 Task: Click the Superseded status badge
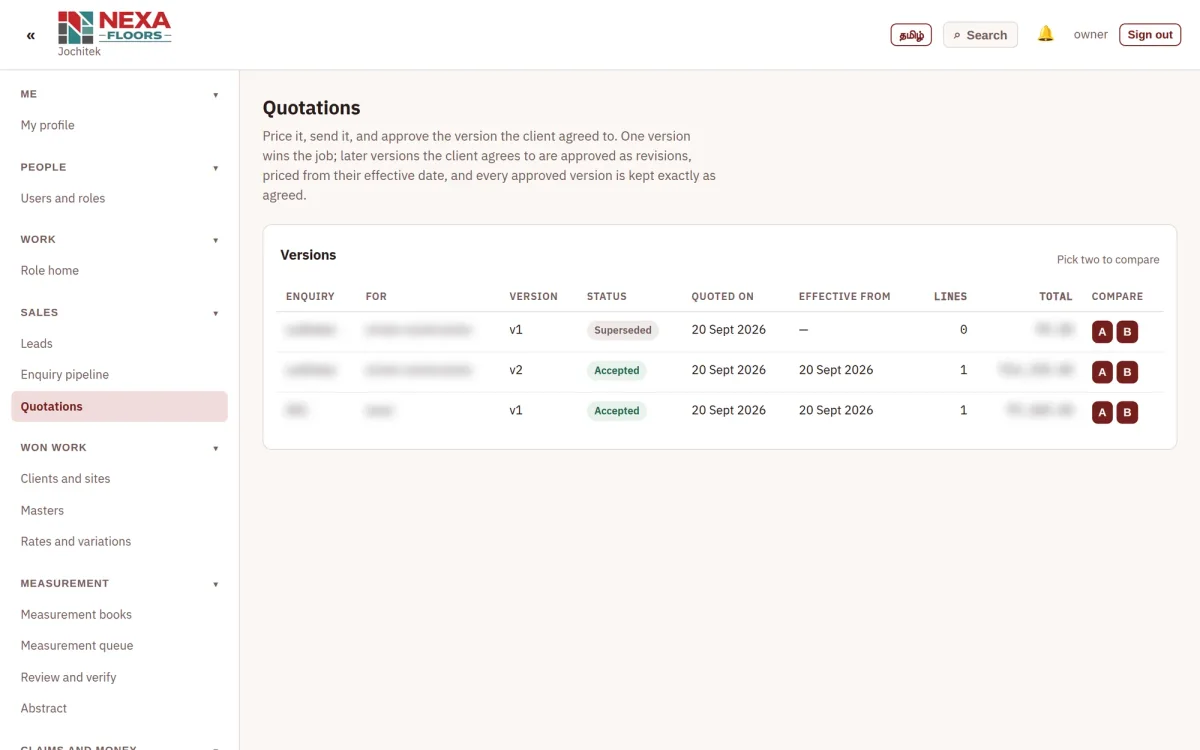622,330
